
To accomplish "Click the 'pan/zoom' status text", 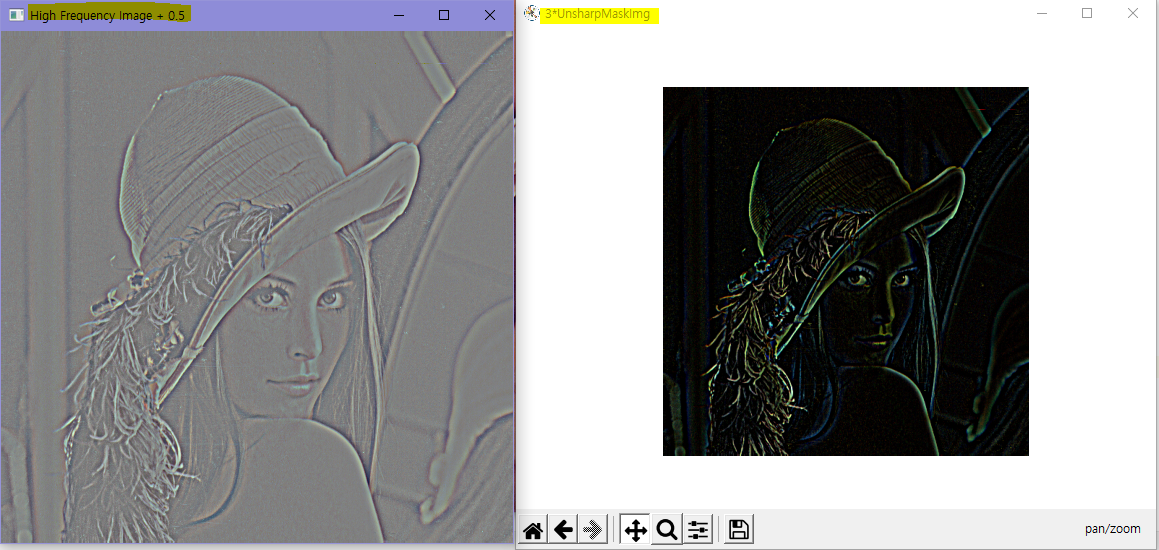I will (x=1112, y=529).
